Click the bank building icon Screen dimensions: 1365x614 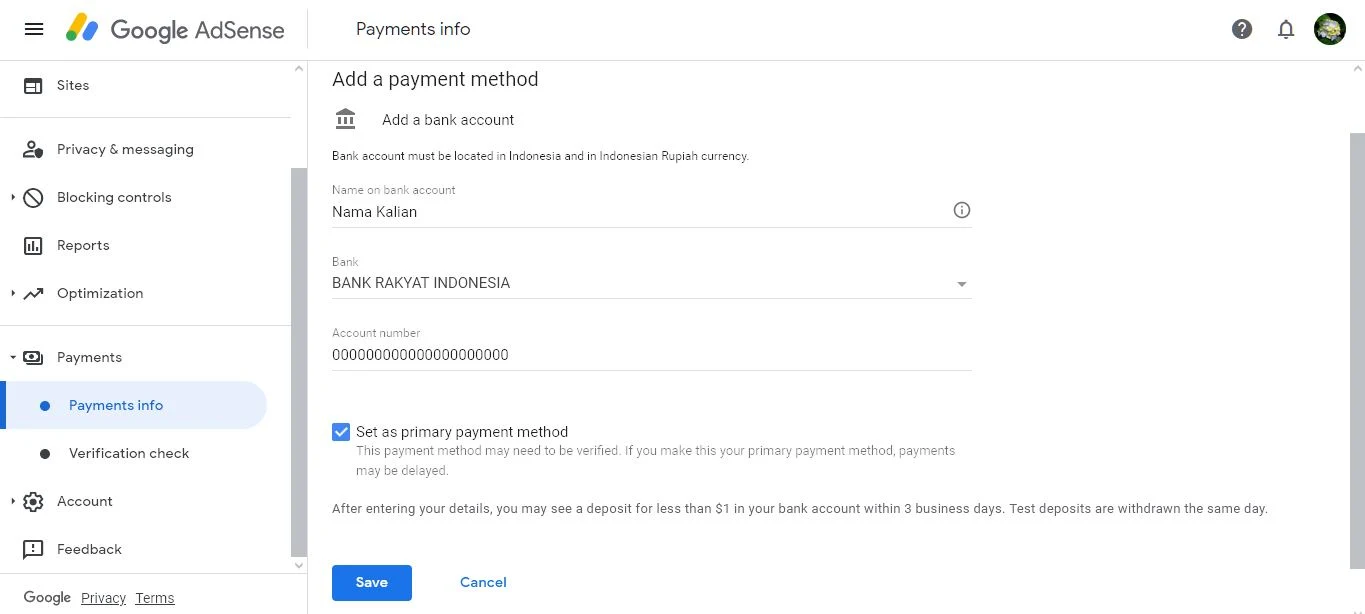click(x=346, y=119)
